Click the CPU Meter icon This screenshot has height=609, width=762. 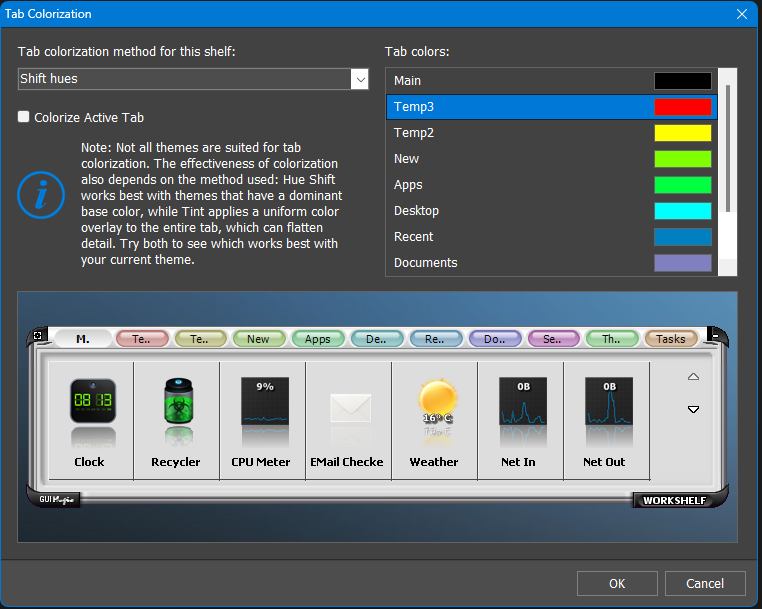[x=263, y=402]
